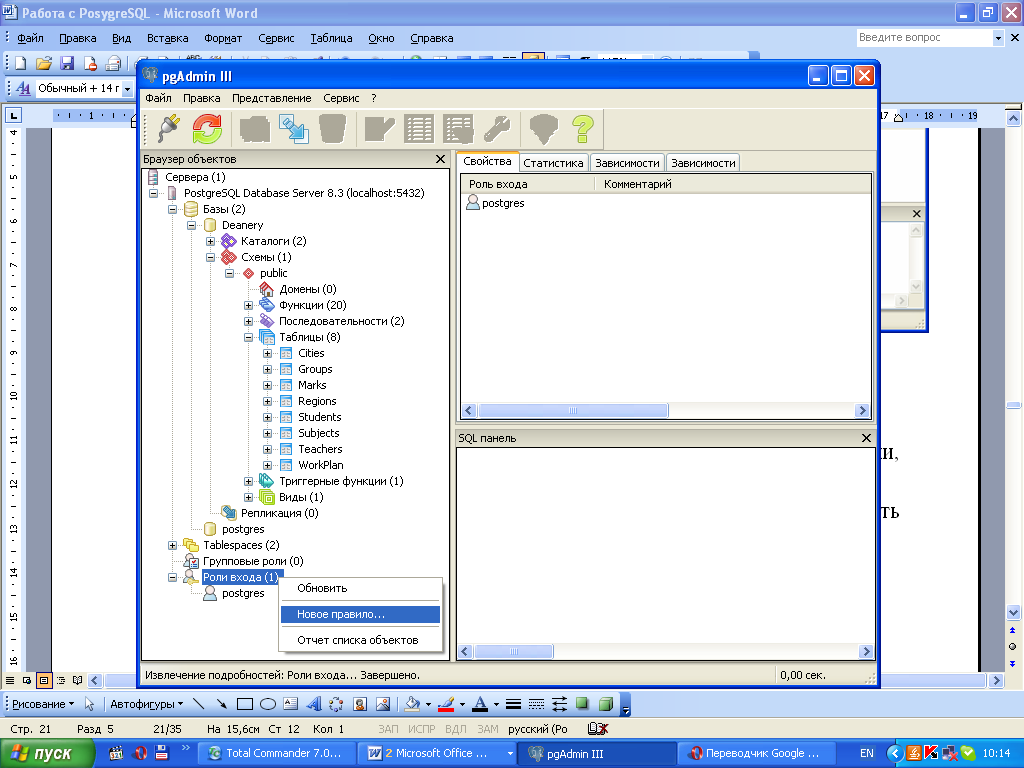This screenshot has height=768, width=1024.
Task: Click the 3-D style icon in drawing toolbar
Action: (x=606, y=704)
